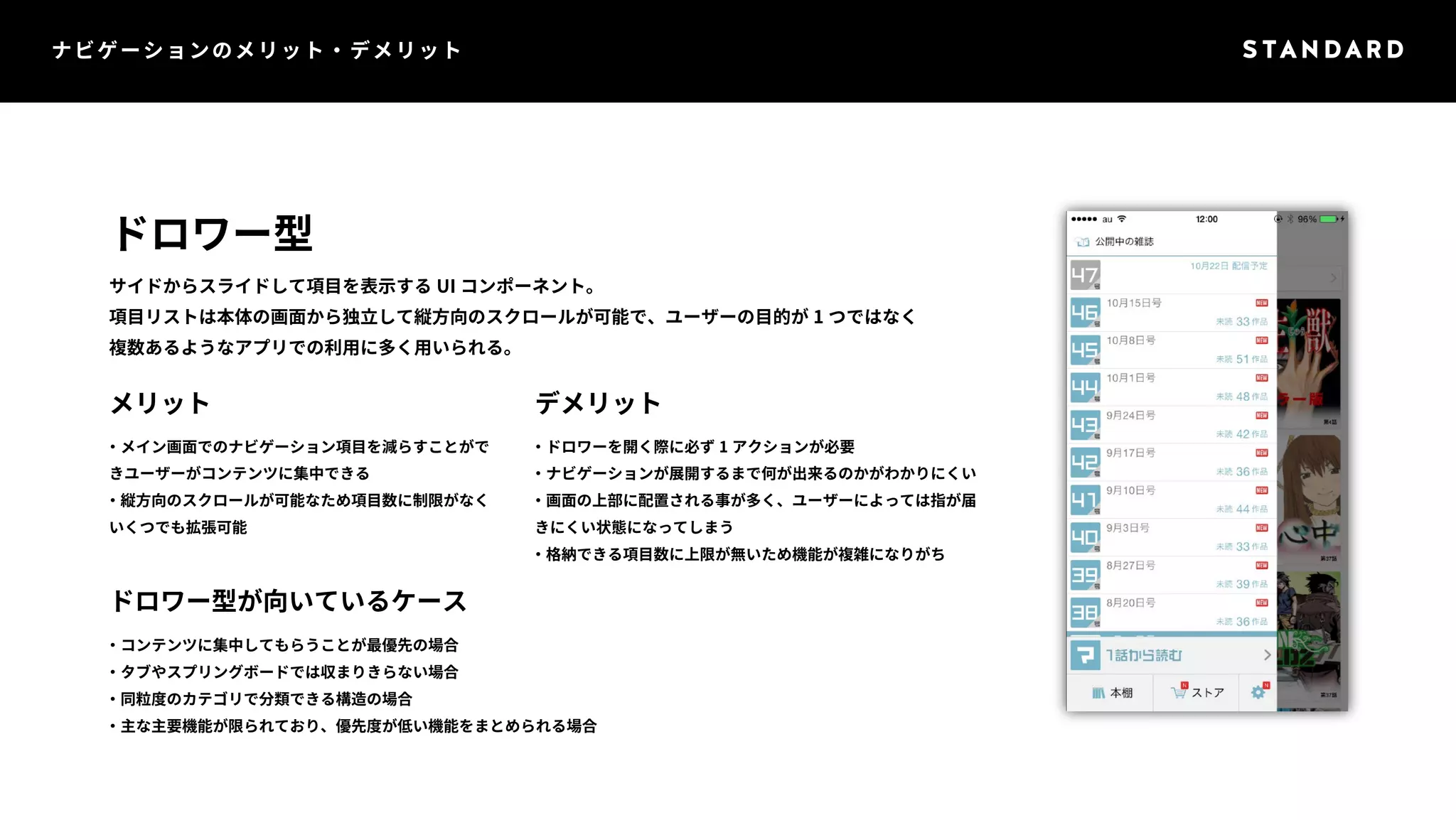The height and width of the screenshot is (820, 1456).
Task: Open the bottom manga cover behind the drawer
Action: point(1308,636)
